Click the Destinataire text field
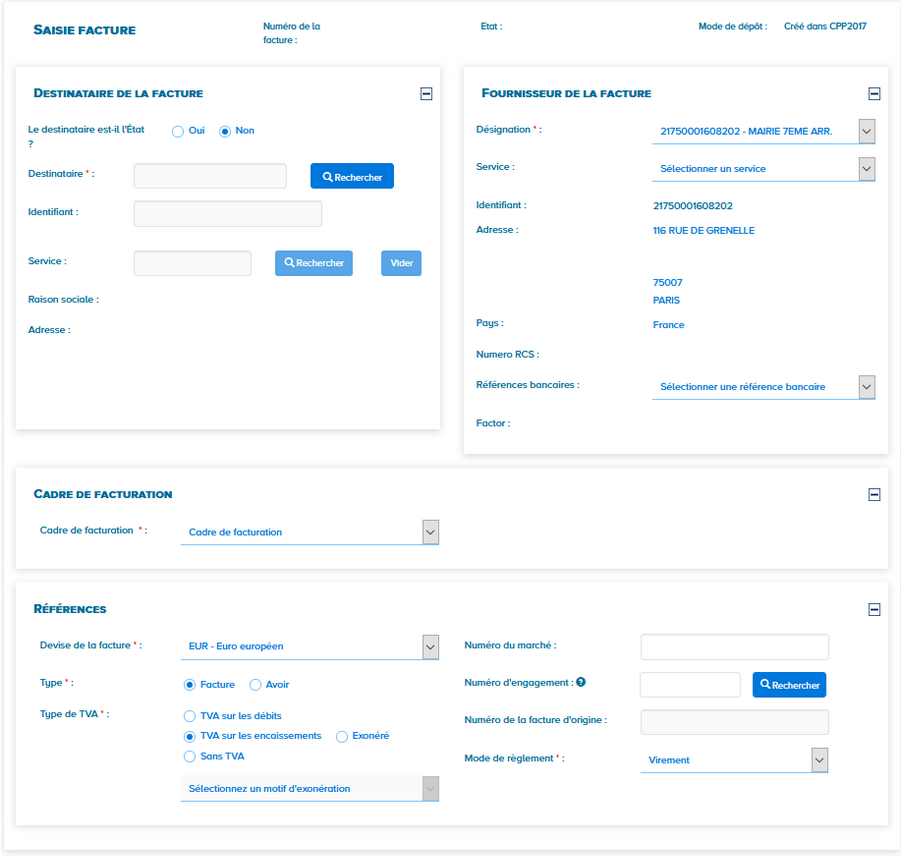This screenshot has height=856, width=904. pyautogui.click(x=210, y=176)
